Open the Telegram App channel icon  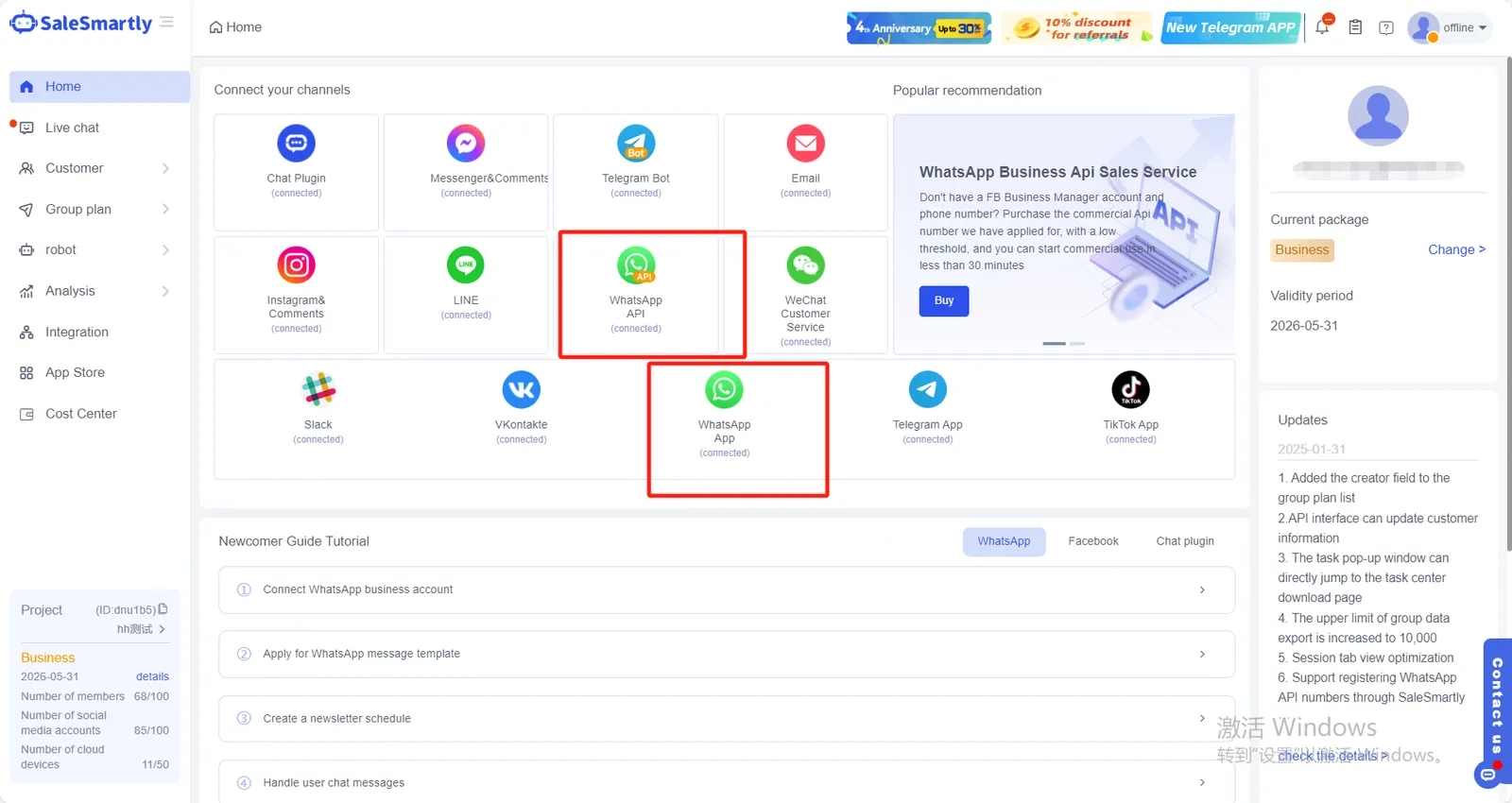(x=928, y=389)
